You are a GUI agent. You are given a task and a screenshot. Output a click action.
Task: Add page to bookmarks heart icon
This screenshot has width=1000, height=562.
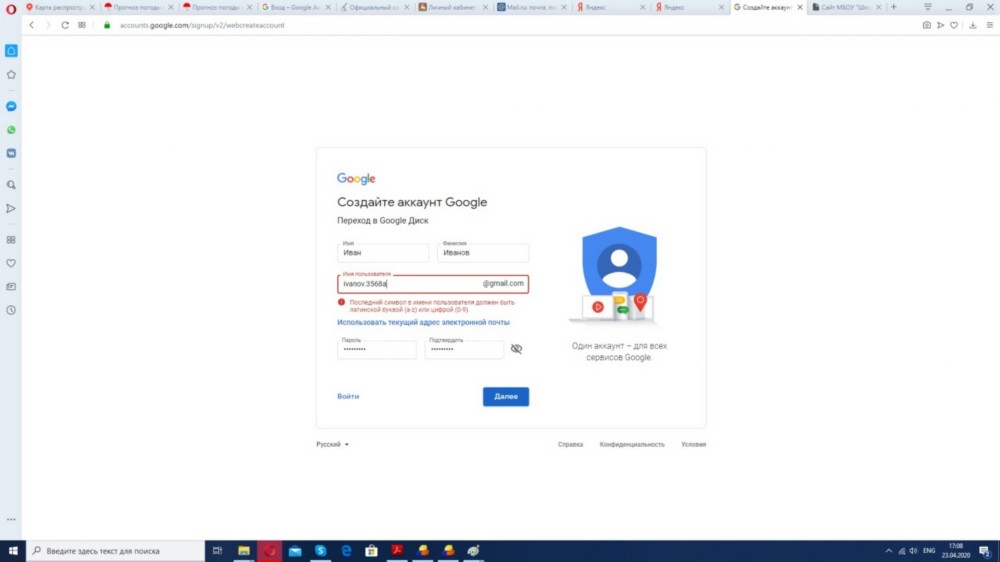[954, 25]
